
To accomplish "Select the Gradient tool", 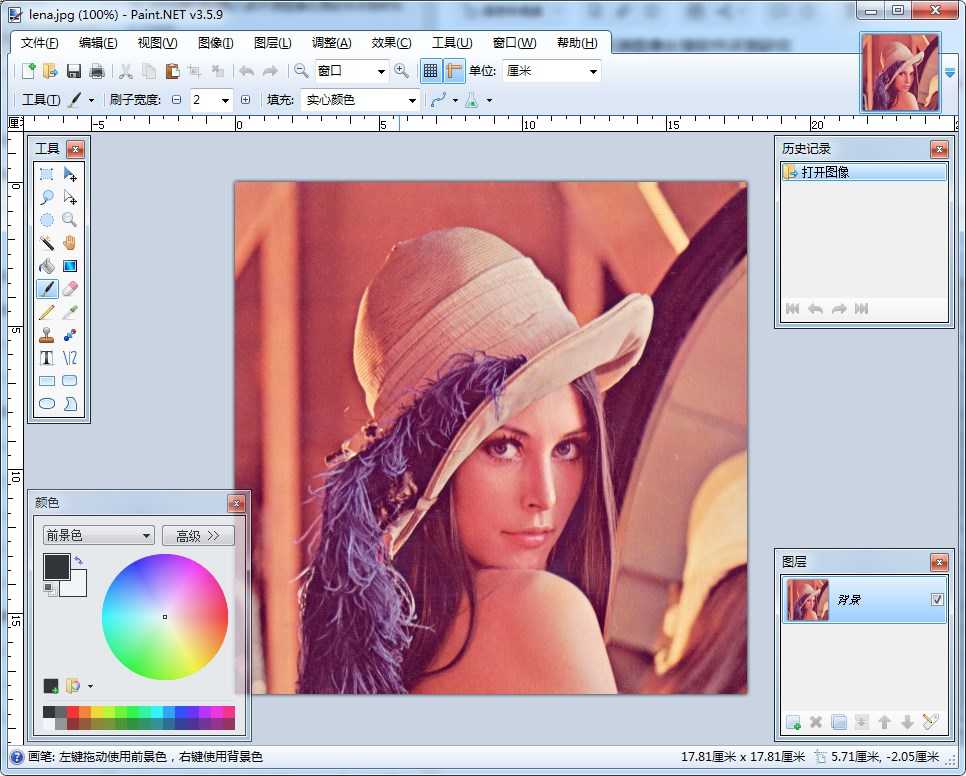I will pos(70,265).
